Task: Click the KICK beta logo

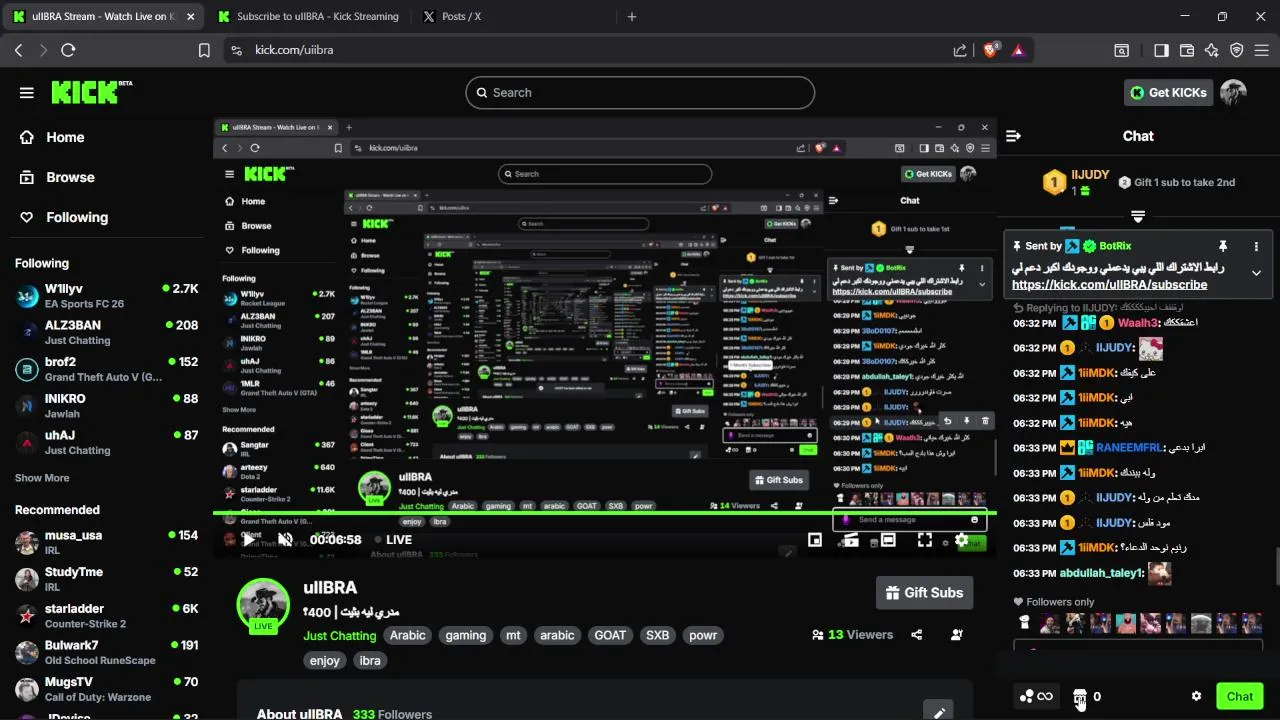Action: click(x=91, y=92)
